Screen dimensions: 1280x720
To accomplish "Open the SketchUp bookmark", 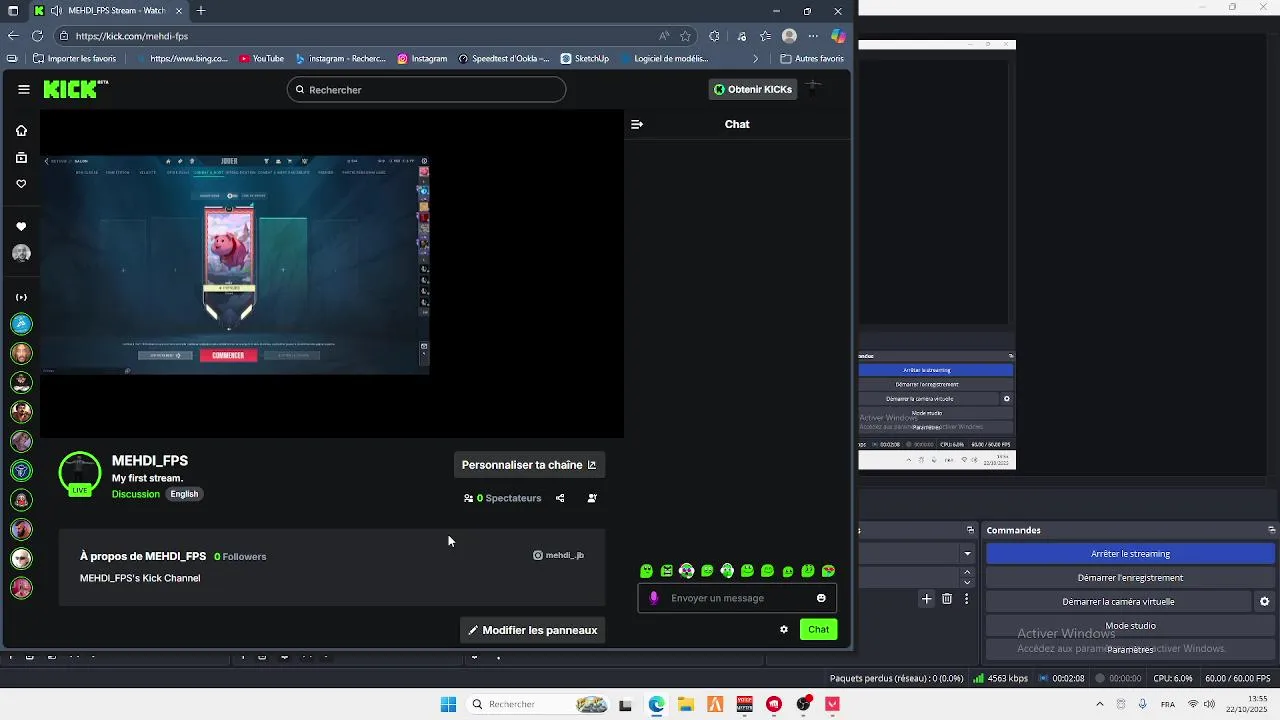I will [585, 59].
